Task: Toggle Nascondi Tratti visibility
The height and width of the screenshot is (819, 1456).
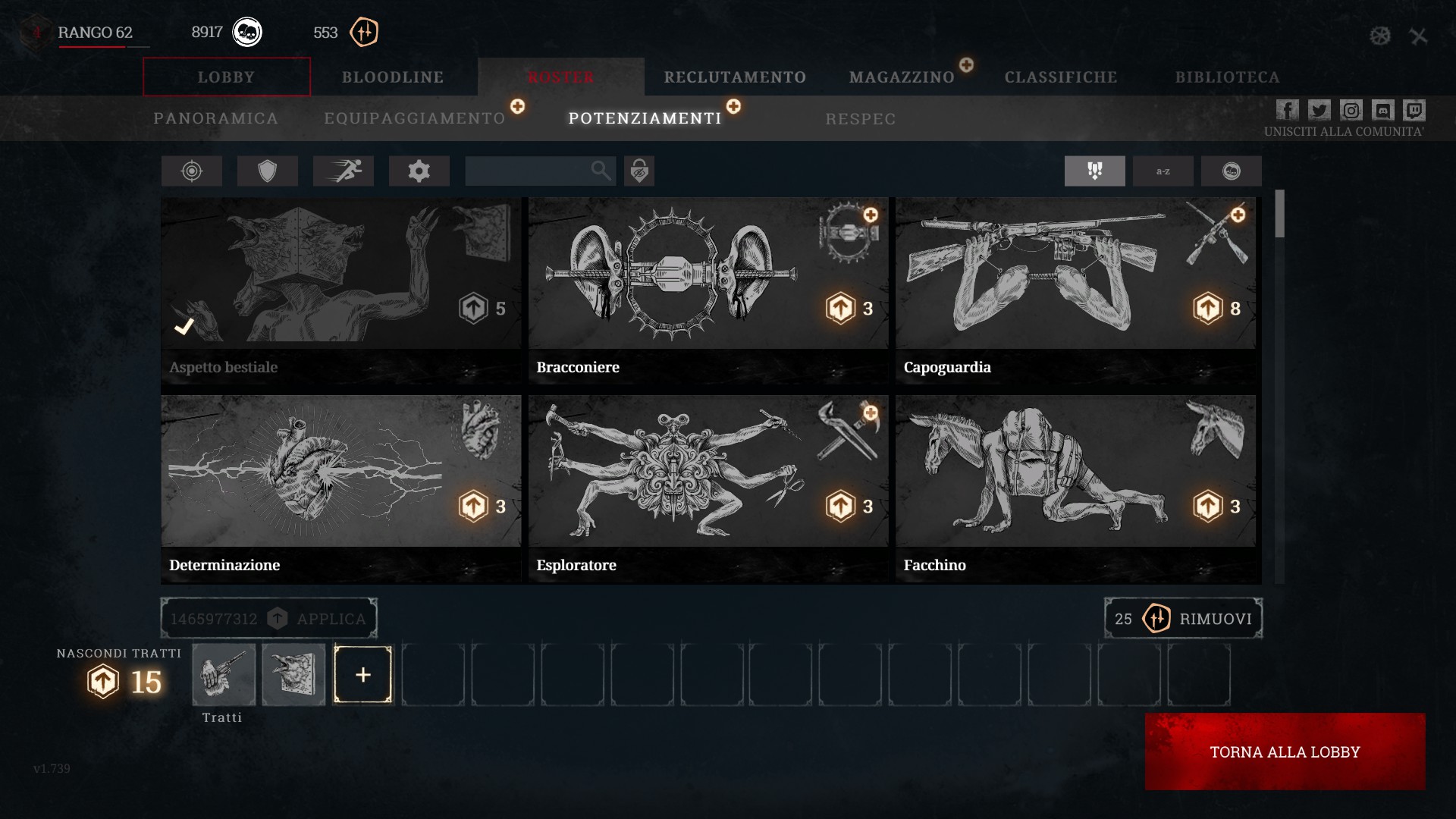Action: point(119,653)
